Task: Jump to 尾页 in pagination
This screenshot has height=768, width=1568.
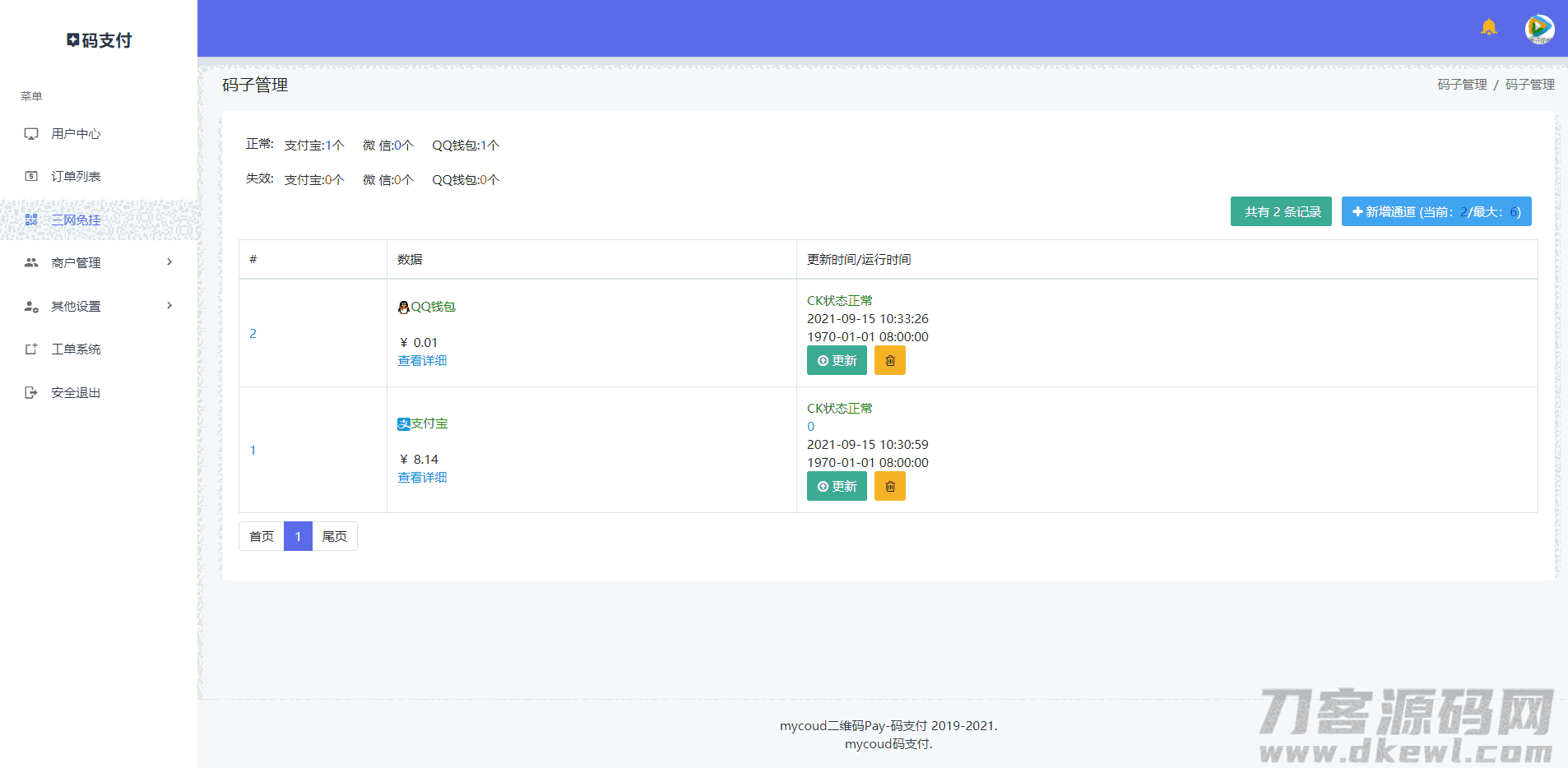Action: point(334,536)
